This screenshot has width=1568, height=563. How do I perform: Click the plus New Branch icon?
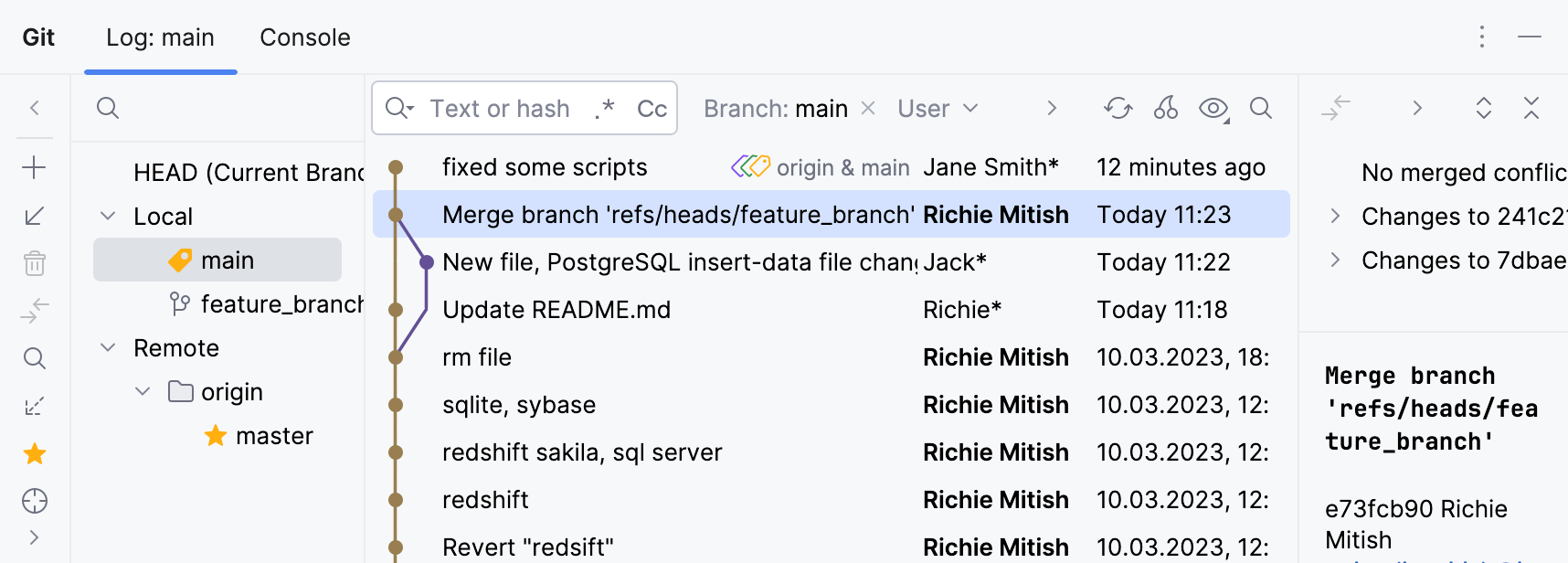tap(35, 167)
